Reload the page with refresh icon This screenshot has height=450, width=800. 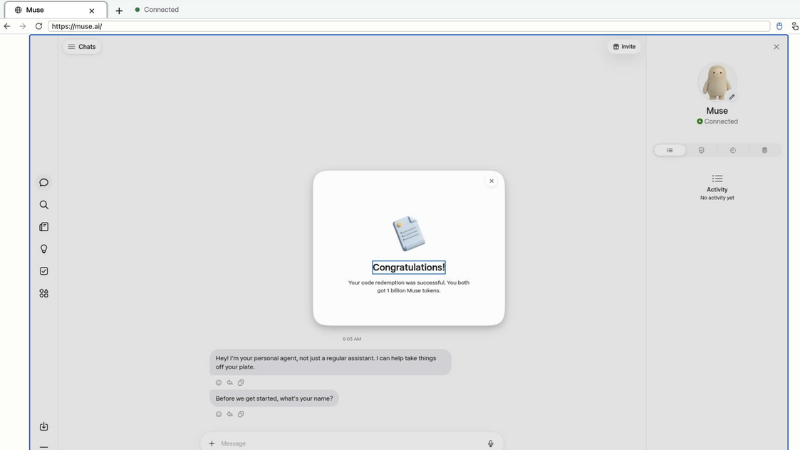click(x=38, y=26)
